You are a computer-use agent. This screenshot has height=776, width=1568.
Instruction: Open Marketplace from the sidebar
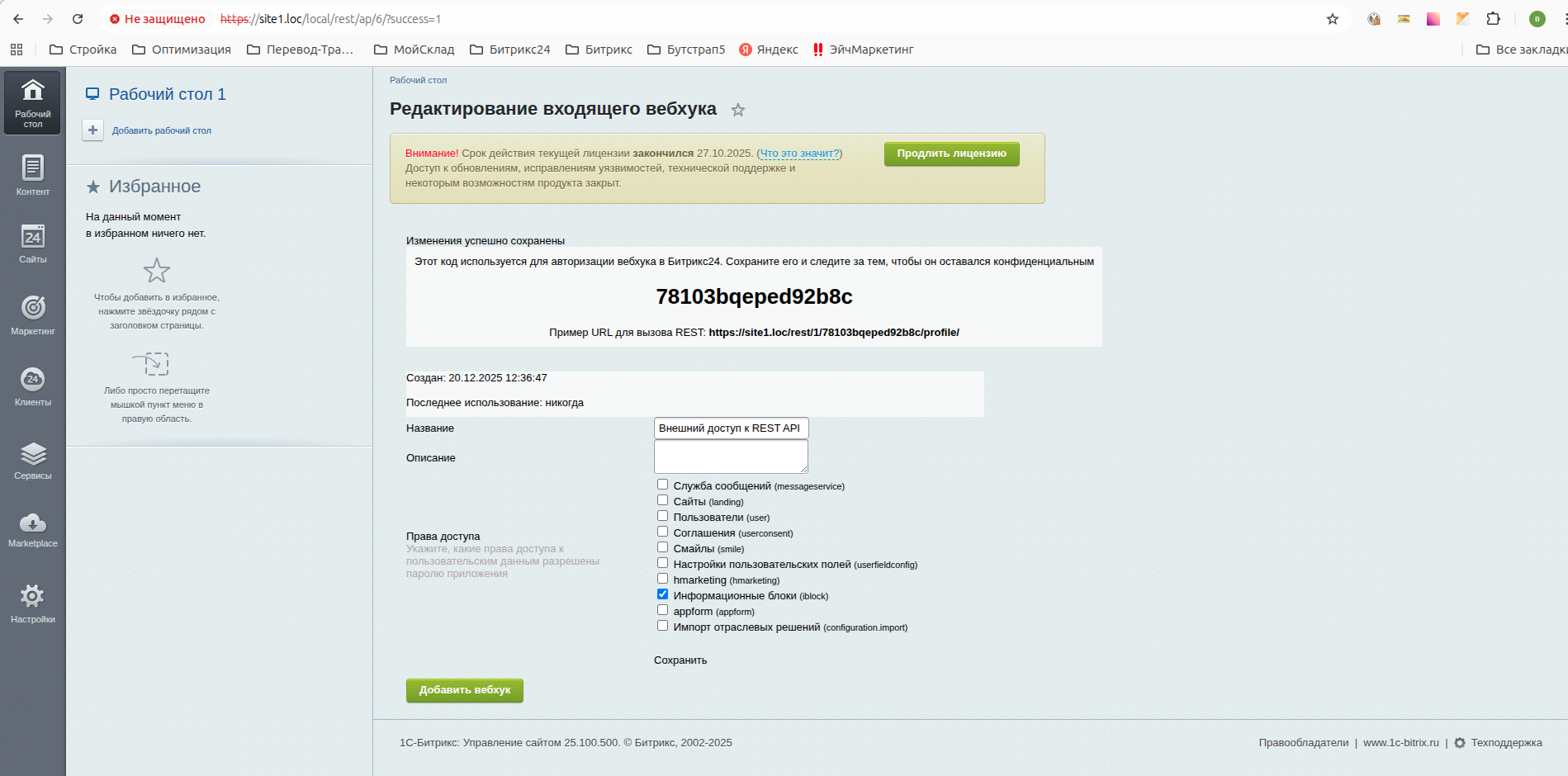(32, 529)
